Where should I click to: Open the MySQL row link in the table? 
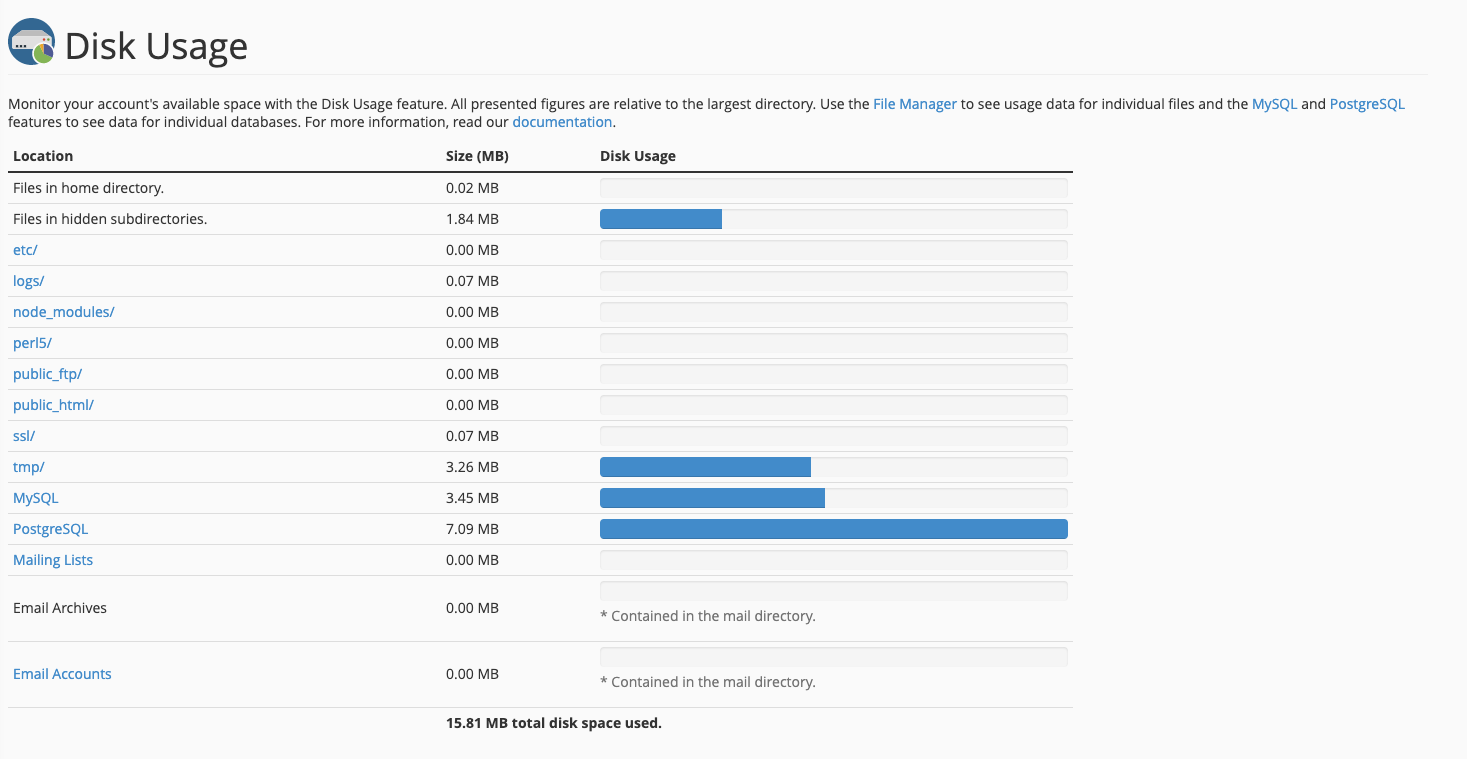pos(36,498)
